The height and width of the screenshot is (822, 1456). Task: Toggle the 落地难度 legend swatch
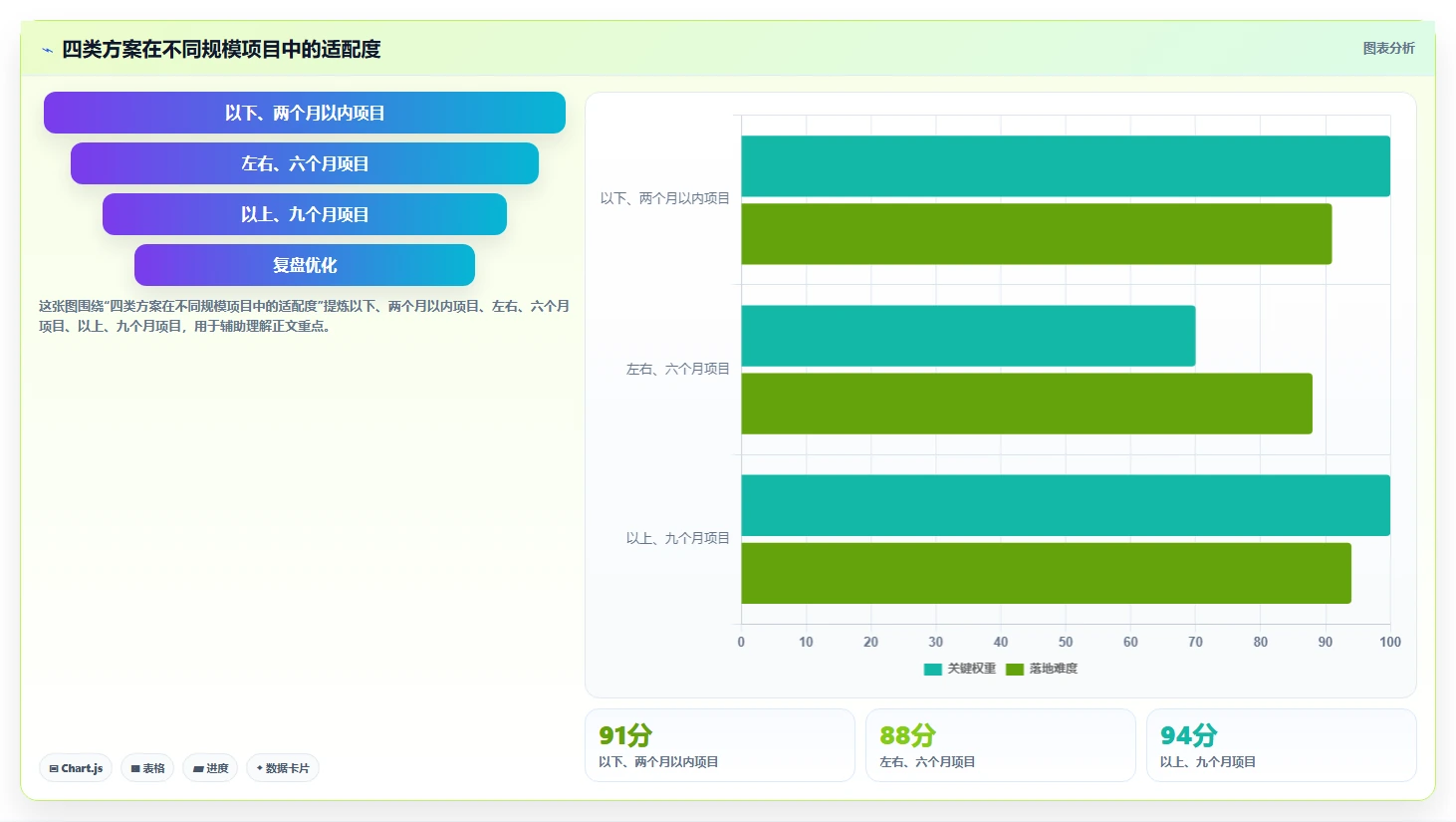[x=1015, y=670]
